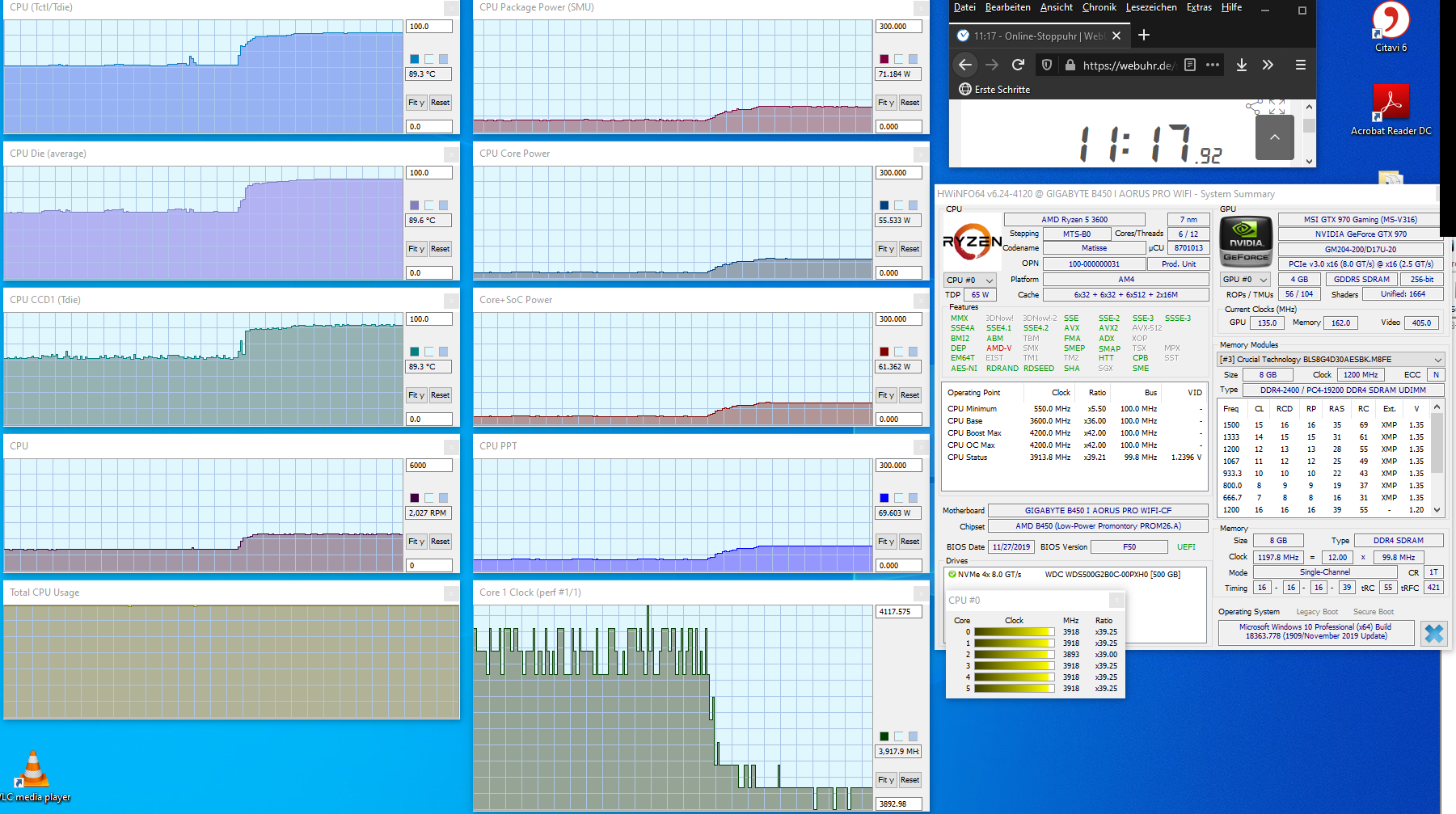1456x814 pixels.
Task: Toggle Firefox reader view icon
Action: coord(1190,65)
